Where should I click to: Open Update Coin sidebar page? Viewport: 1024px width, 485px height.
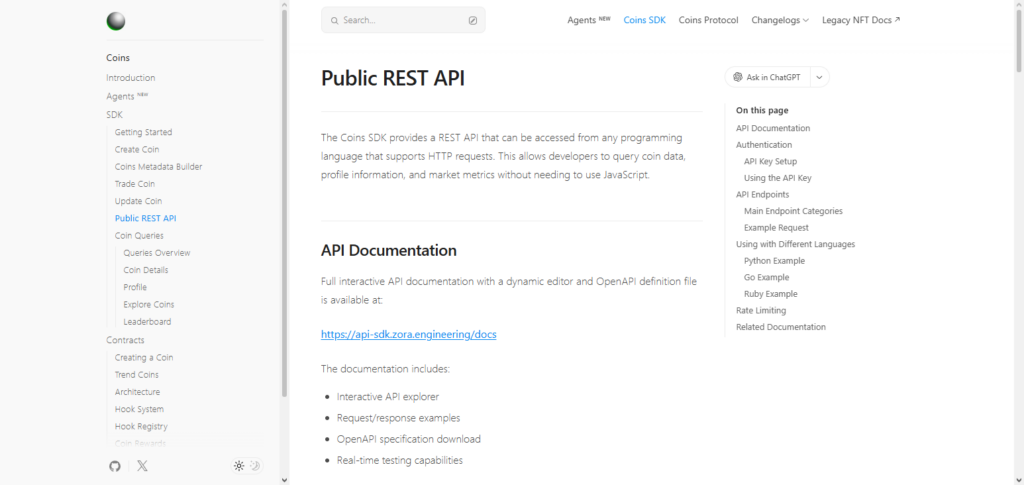click(138, 201)
